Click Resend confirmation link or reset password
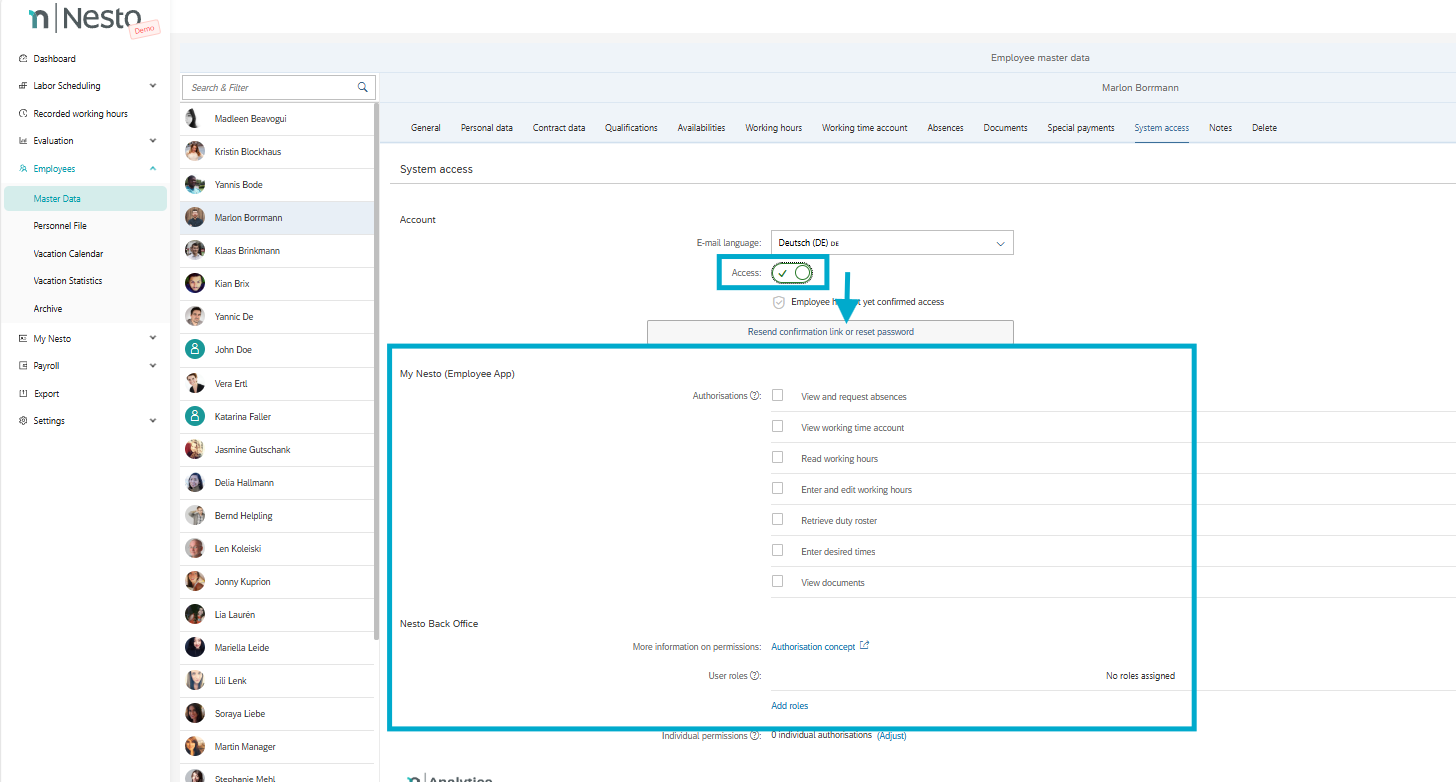The width and height of the screenshot is (1456, 782). (x=830, y=332)
